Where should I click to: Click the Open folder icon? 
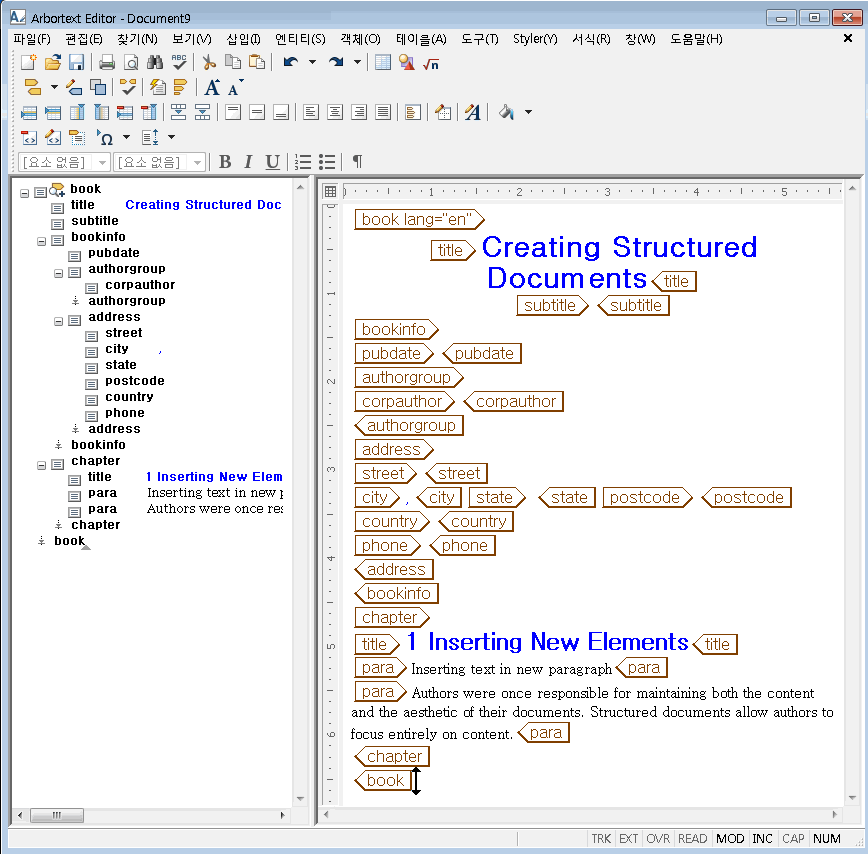(x=53, y=62)
